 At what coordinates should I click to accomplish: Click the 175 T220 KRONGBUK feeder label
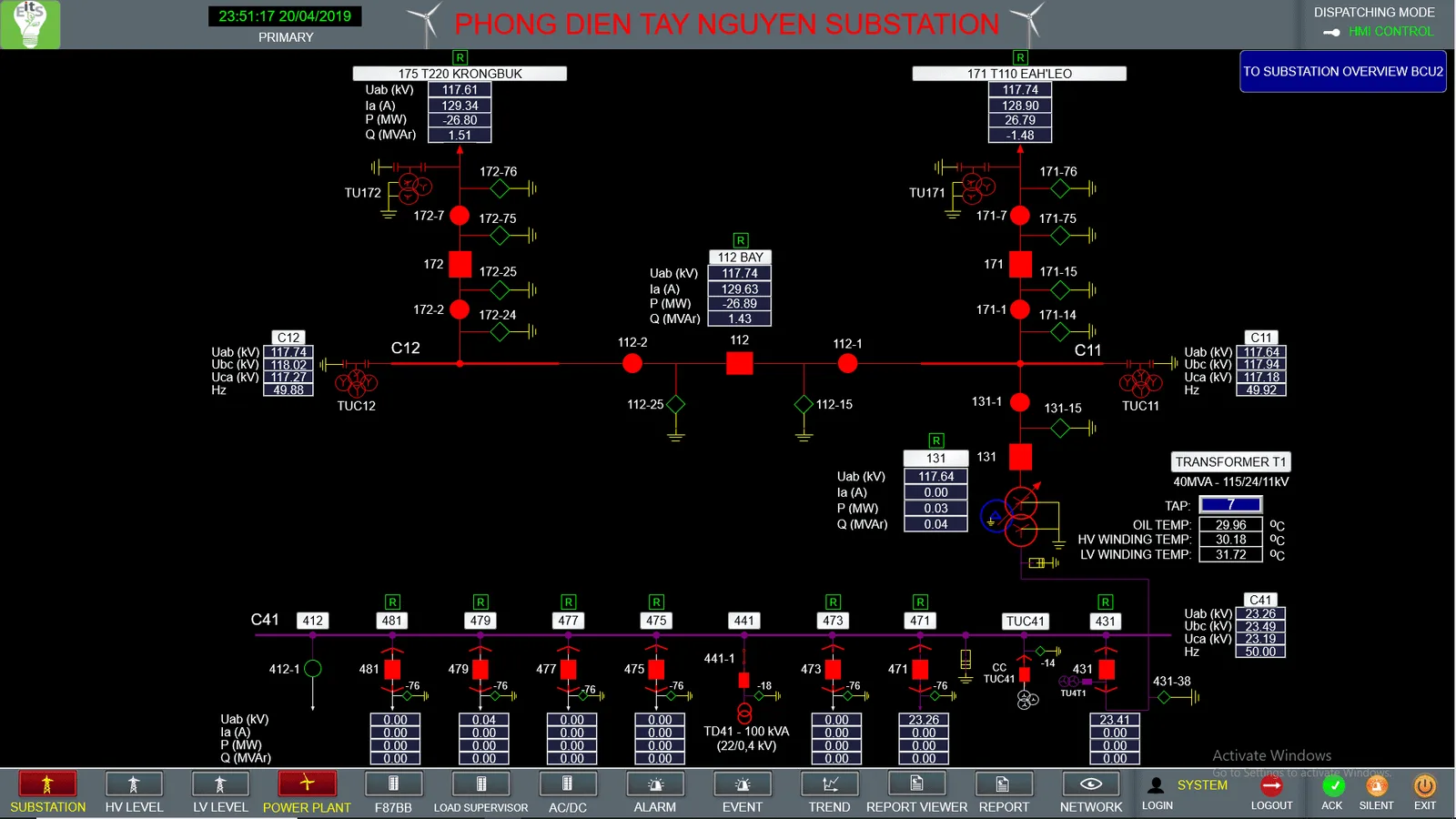(460, 74)
